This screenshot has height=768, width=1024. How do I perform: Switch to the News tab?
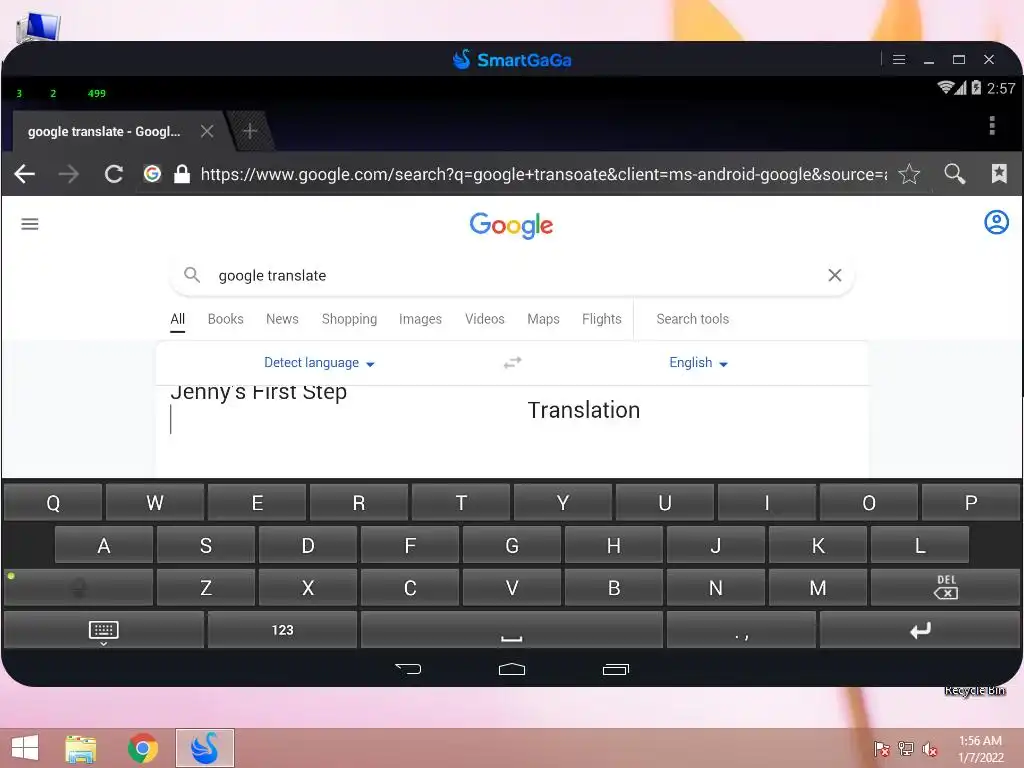[x=282, y=319]
